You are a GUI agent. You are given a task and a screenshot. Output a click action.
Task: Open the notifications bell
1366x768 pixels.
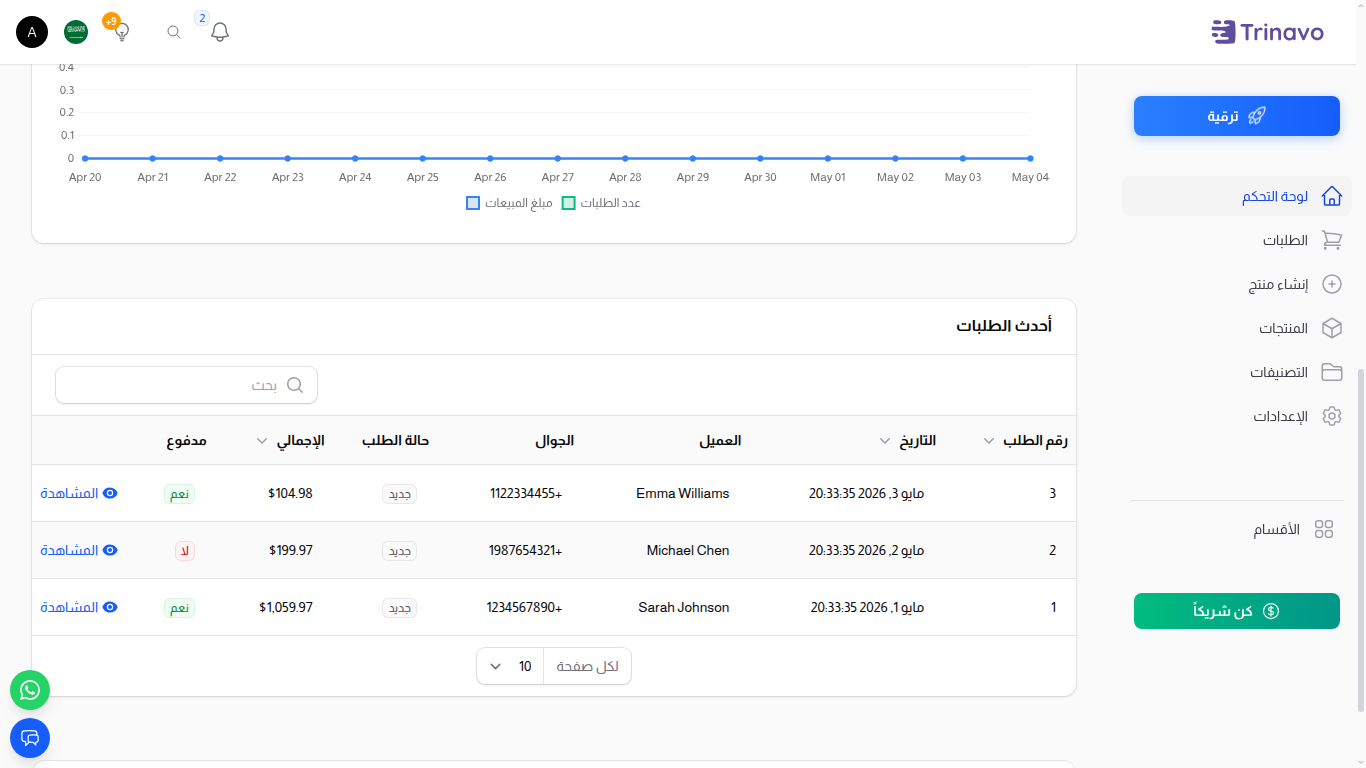click(x=220, y=32)
